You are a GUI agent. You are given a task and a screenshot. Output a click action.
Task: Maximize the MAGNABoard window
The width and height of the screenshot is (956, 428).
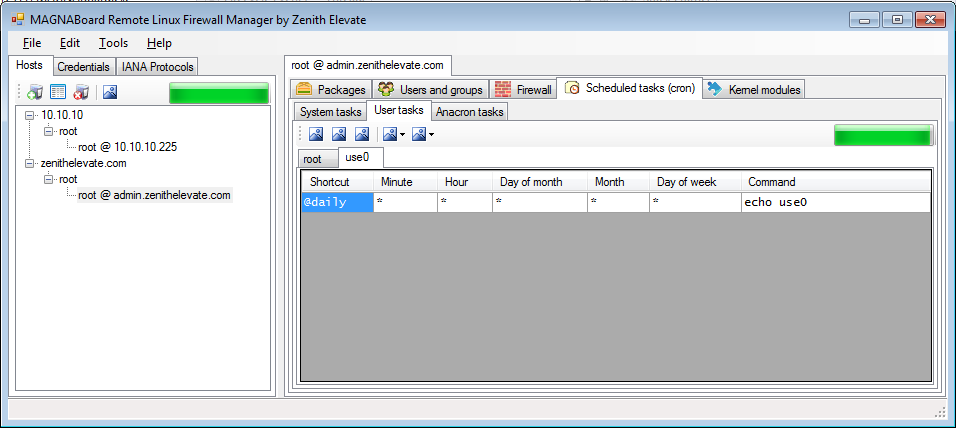[897, 20]
